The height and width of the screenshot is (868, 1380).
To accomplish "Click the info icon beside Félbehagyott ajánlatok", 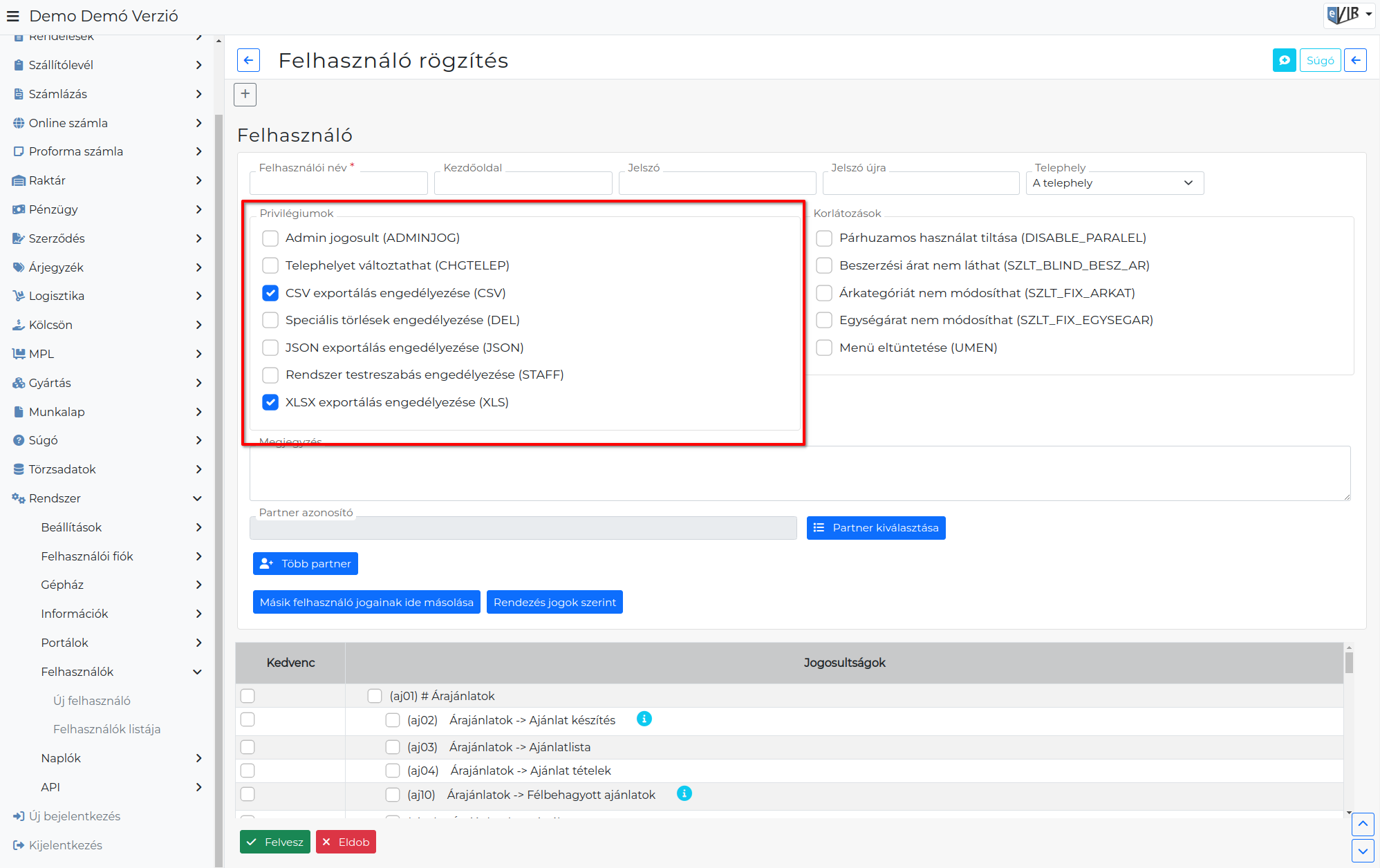I will (x=684, y=793).
